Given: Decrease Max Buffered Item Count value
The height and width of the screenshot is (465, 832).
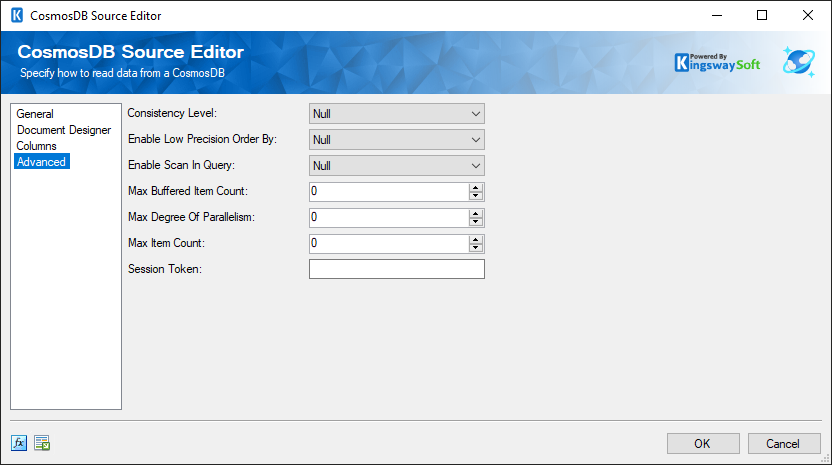Looking at the screenshot, I should click(x=475, y=196).
